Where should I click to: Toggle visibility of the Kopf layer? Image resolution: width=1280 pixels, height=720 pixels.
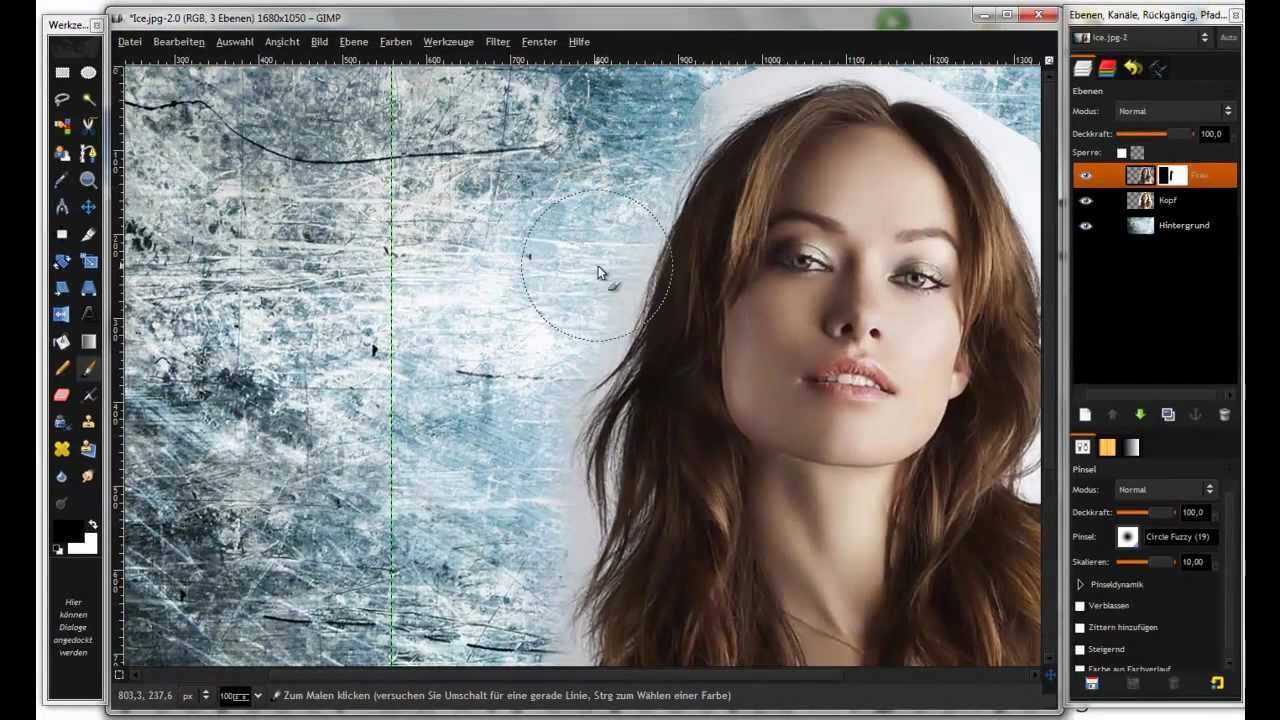pos(1086,201)
